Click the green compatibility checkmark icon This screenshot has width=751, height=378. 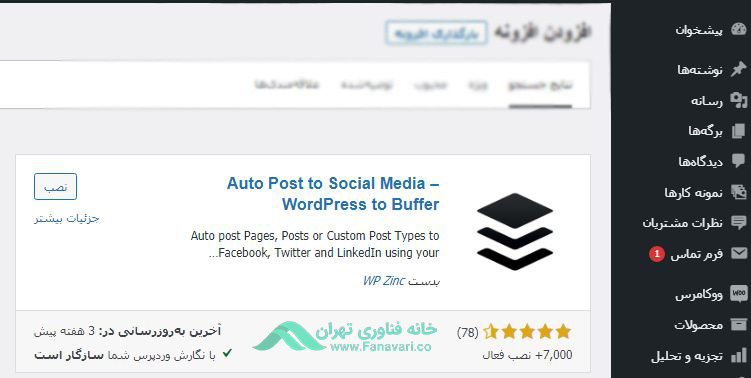227,354
